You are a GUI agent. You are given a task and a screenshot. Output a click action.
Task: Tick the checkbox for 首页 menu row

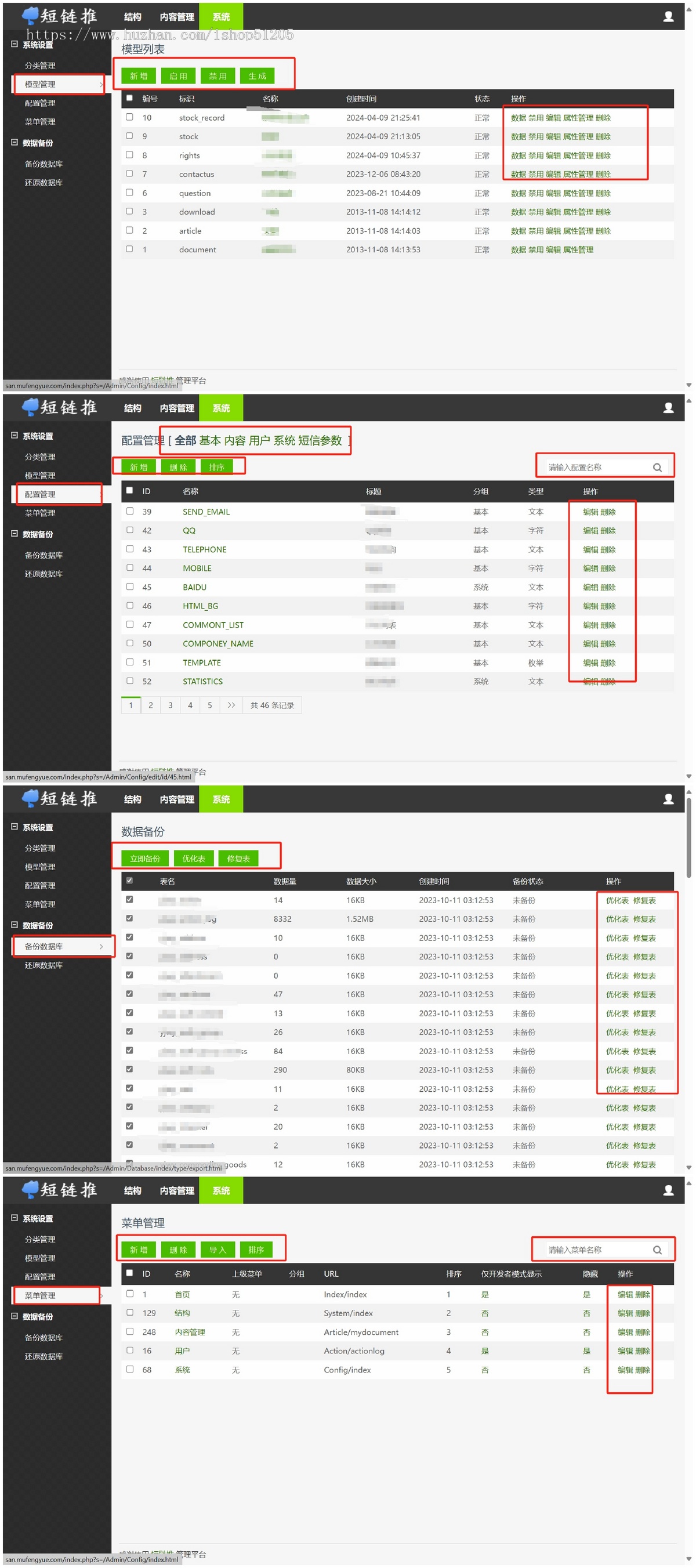click(129, 1294)
